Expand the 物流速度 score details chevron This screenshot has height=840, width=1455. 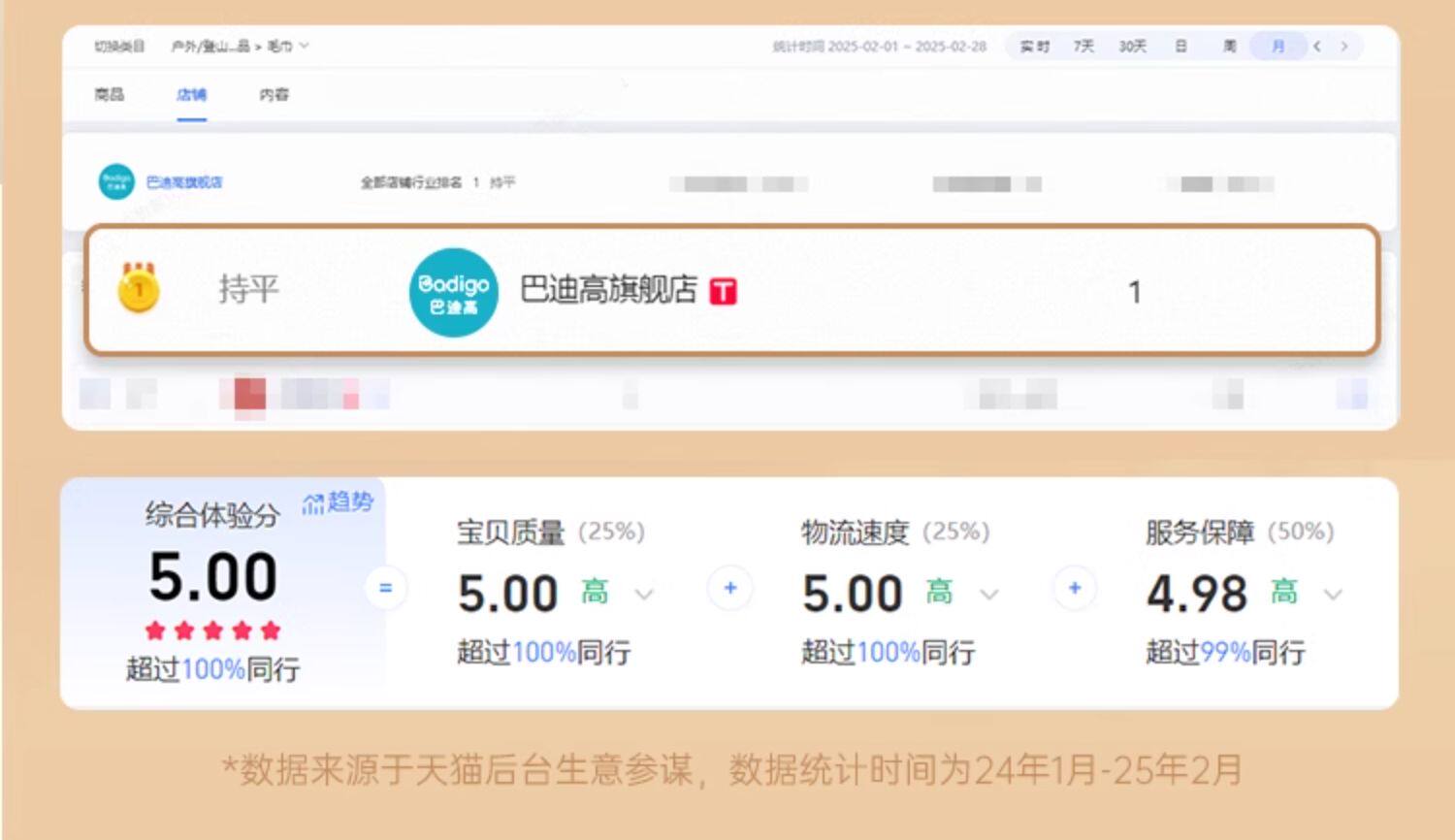point(989,594)
